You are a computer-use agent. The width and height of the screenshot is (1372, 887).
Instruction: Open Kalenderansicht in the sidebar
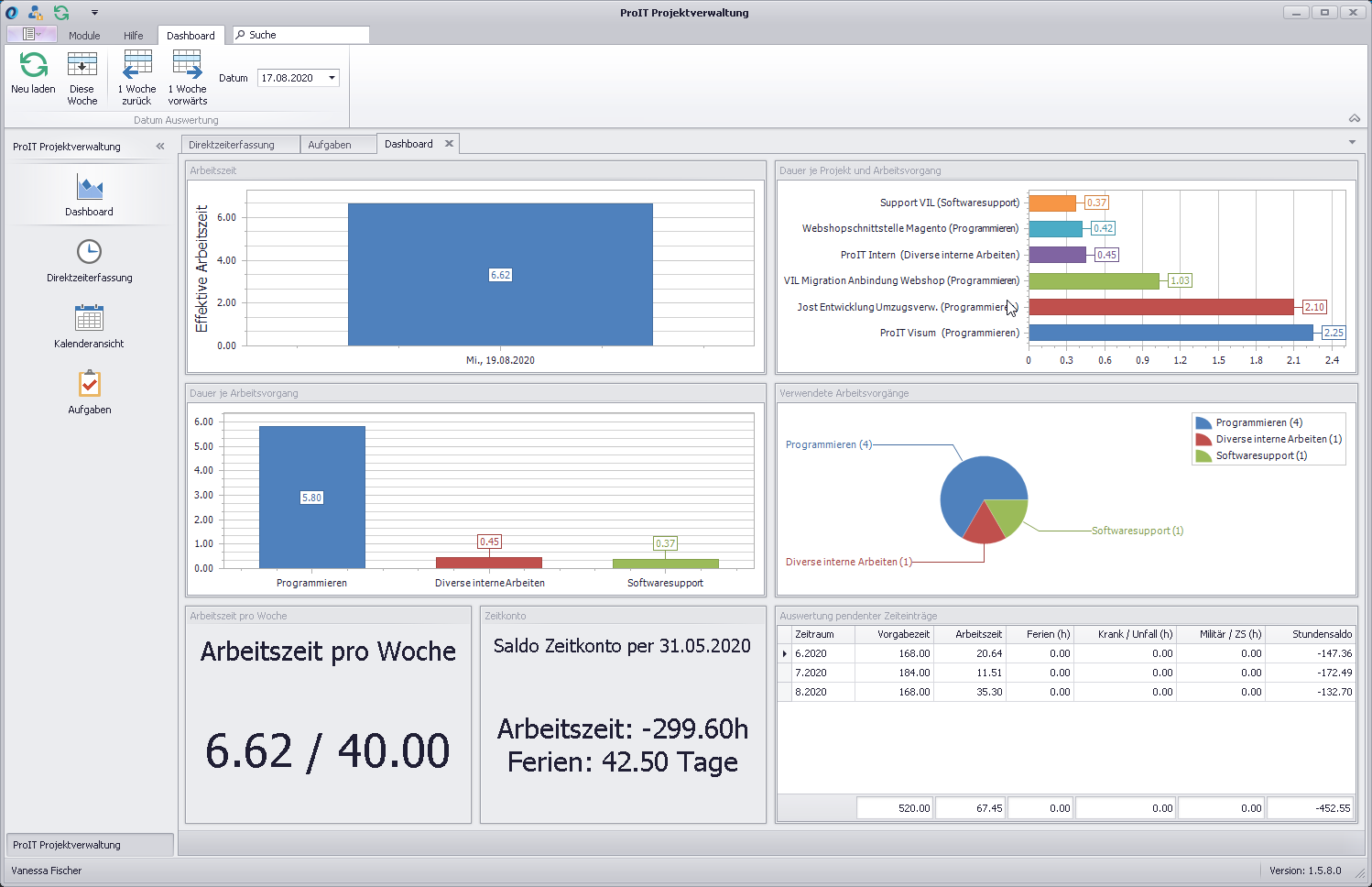pos(90,318)
